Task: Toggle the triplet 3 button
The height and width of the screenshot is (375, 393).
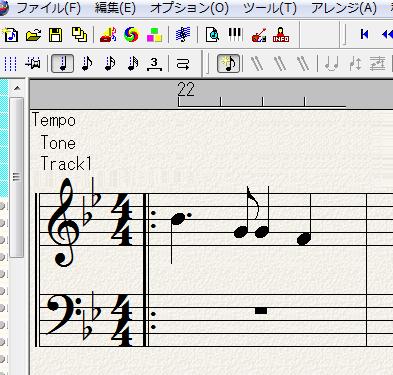Action: click(x=154, y=64)
